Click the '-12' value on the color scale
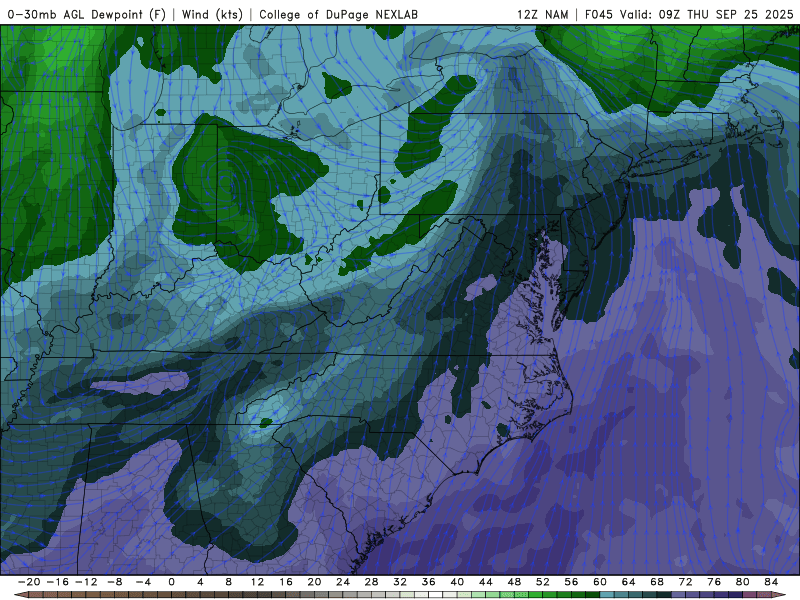This screenshot has height=600, width=800. click(86, 582)
